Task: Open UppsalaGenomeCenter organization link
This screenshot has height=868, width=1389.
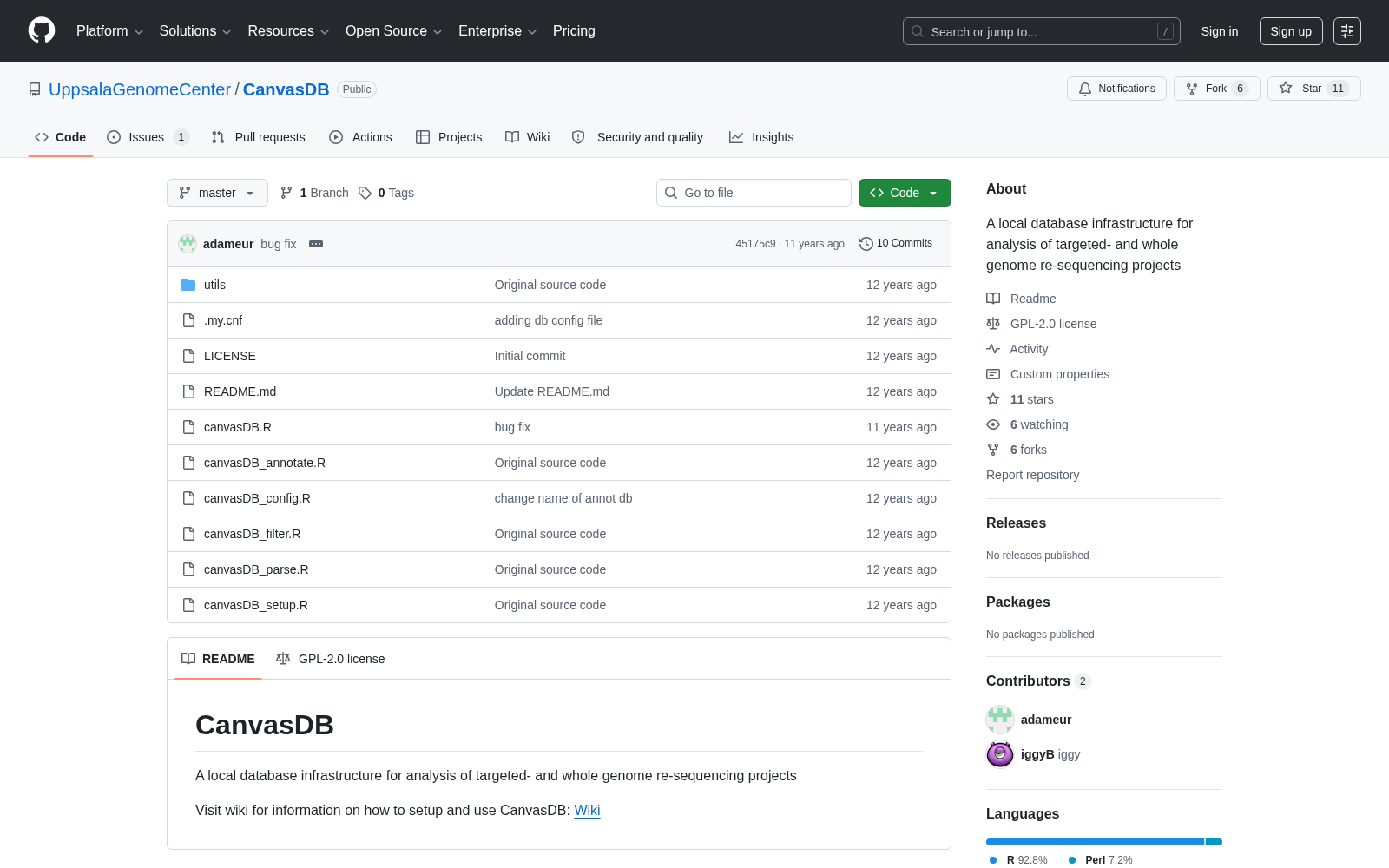Action: [140, 89]
